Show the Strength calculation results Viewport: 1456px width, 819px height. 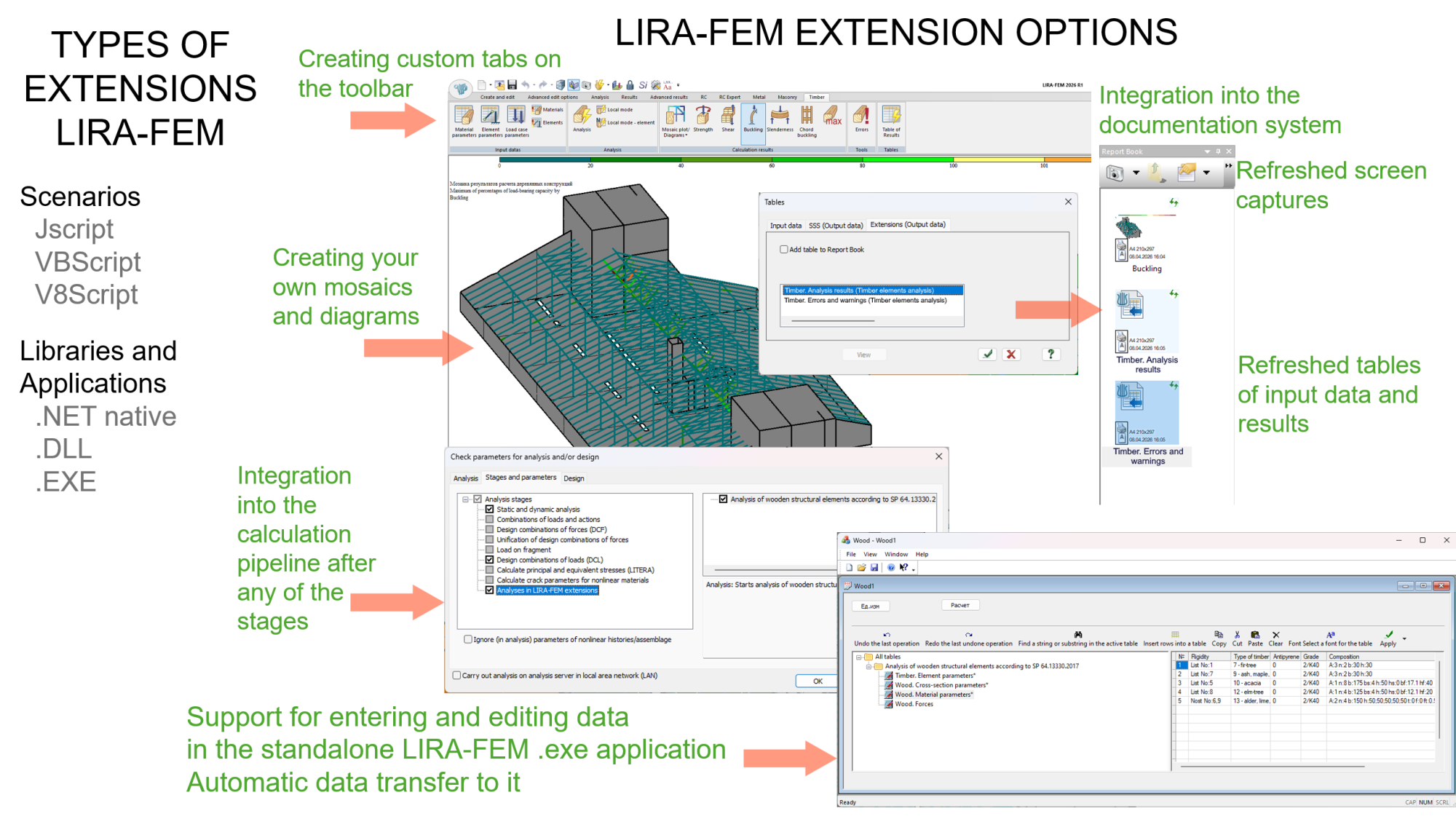point(703,119)
